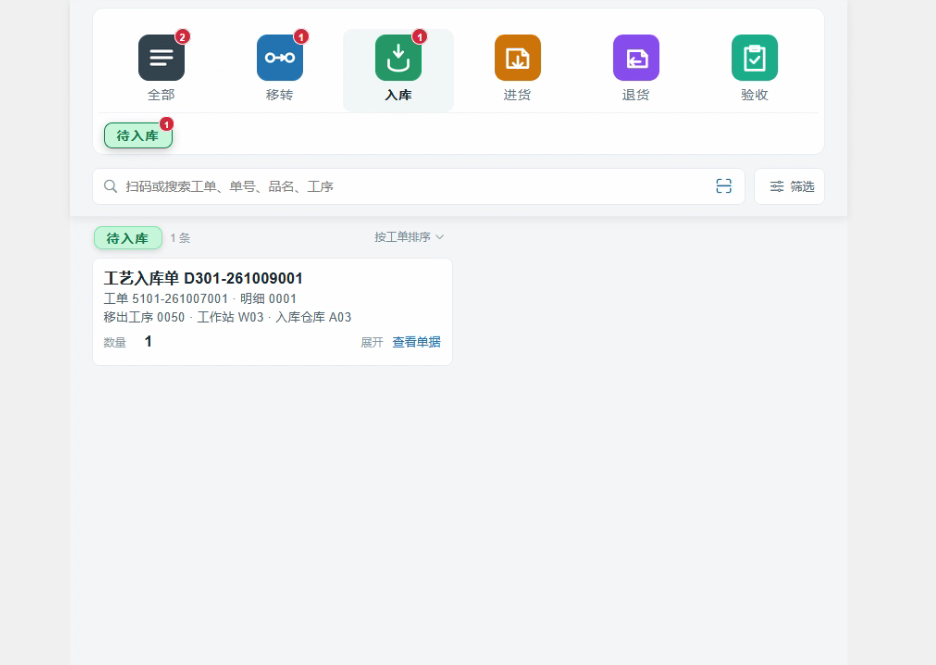Open the 查看单据 link
Screen dimensions: 936x665
click(416, 342)
